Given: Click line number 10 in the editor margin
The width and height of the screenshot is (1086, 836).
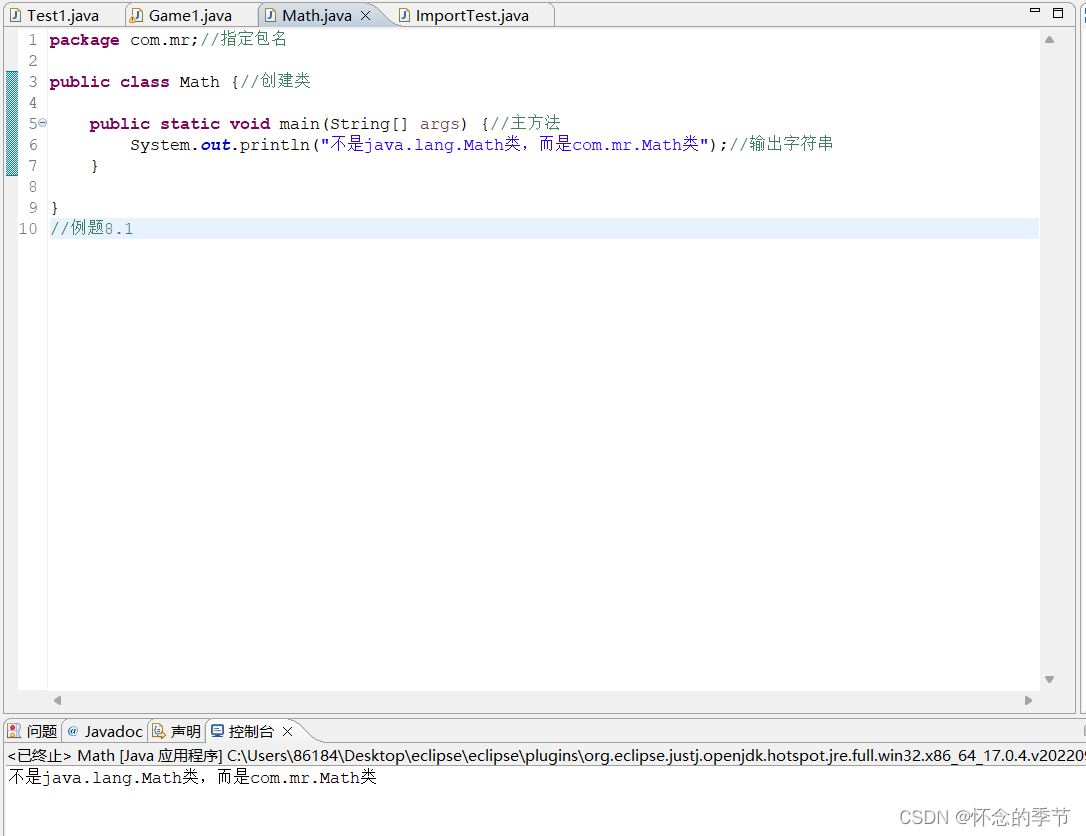Looking at the screenshot, I should point(27,228).
